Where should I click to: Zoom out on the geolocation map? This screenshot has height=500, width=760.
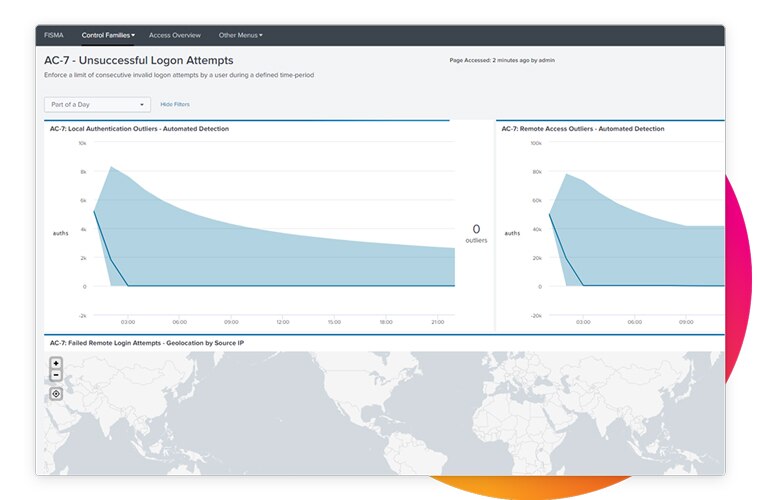coord(56,375)
